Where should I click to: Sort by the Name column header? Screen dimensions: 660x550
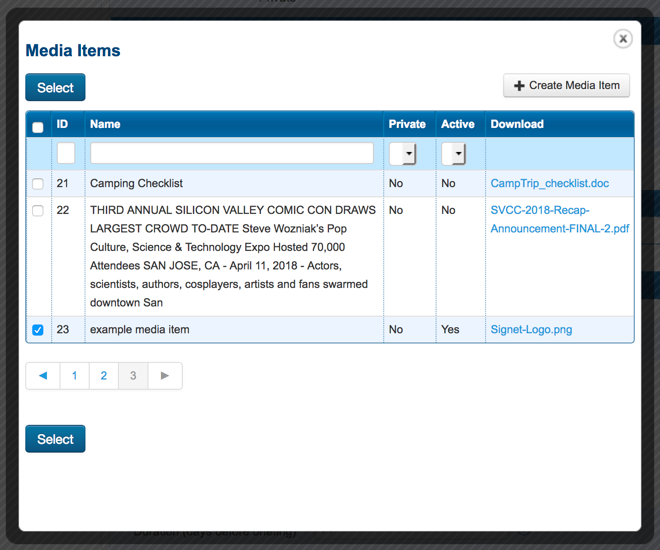coord(105,124)
